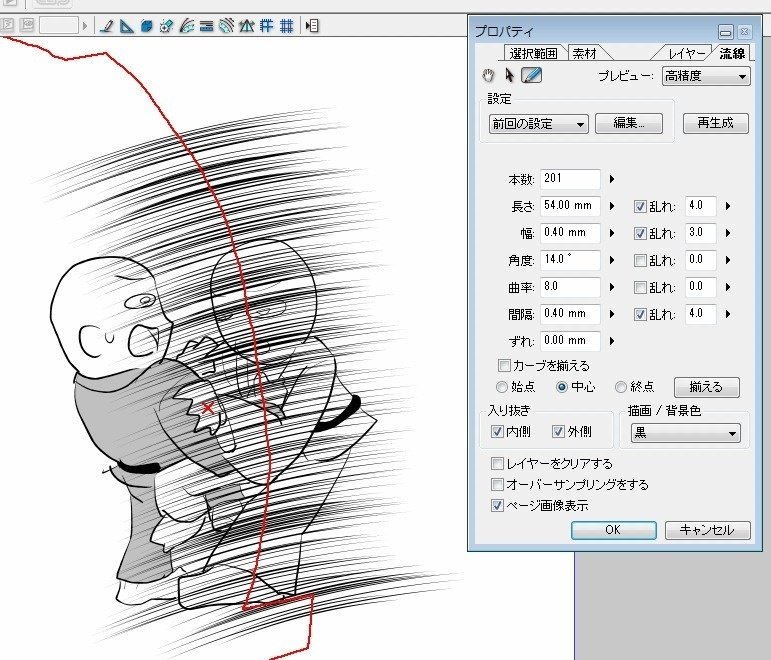Switch to the 流線 tab
Screen dimensions: 771x660
[x=732, y=53]
